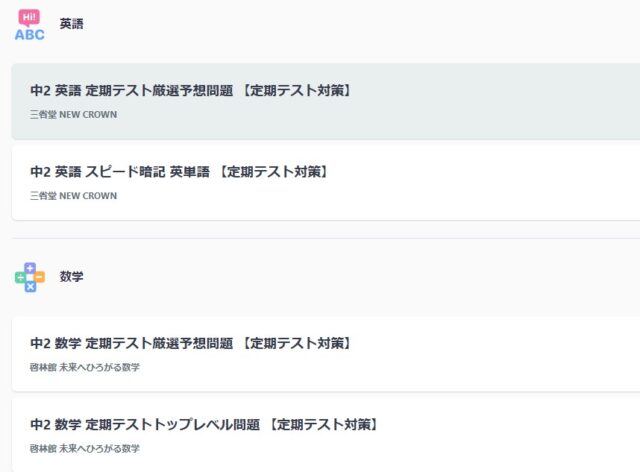The height and width of the screenshot is (472, 640).
Task: Click the green divide tile of math icon
Action: [21, 277]
